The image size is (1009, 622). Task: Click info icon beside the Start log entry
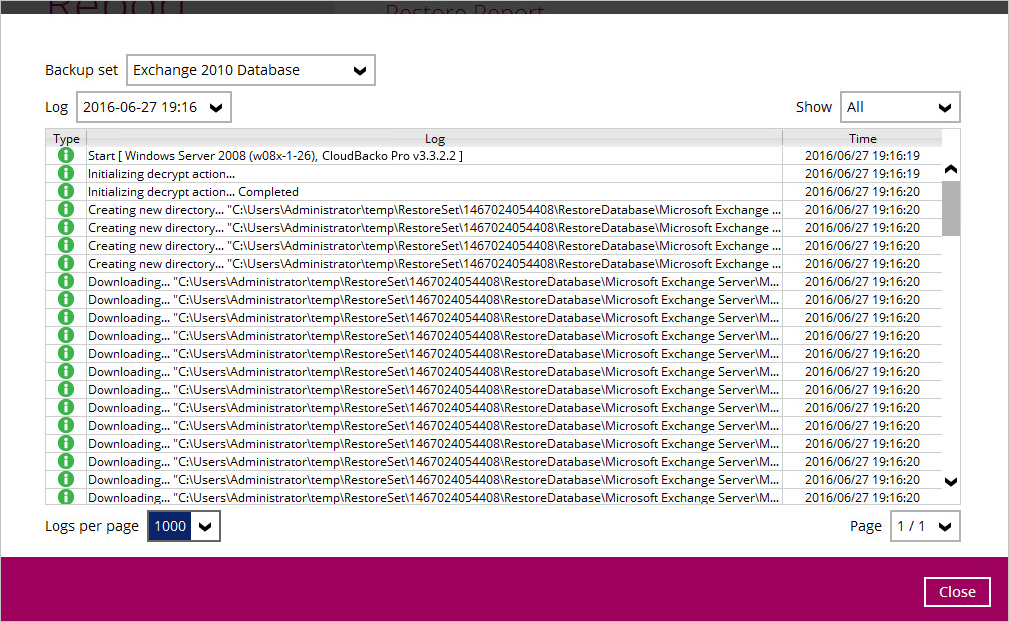point(66,156)
